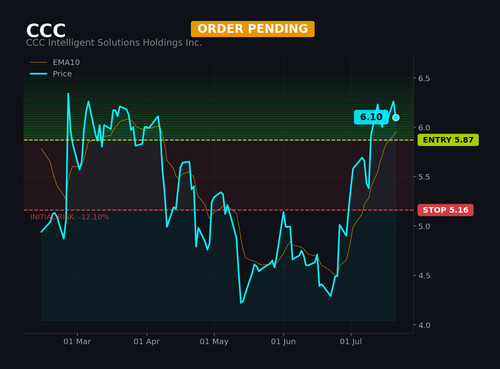Image resolution: width=500 pixels, height=369 pixels.
Task: Click the ORDER PENDING status badge
Action: click(x=253, y=29)
